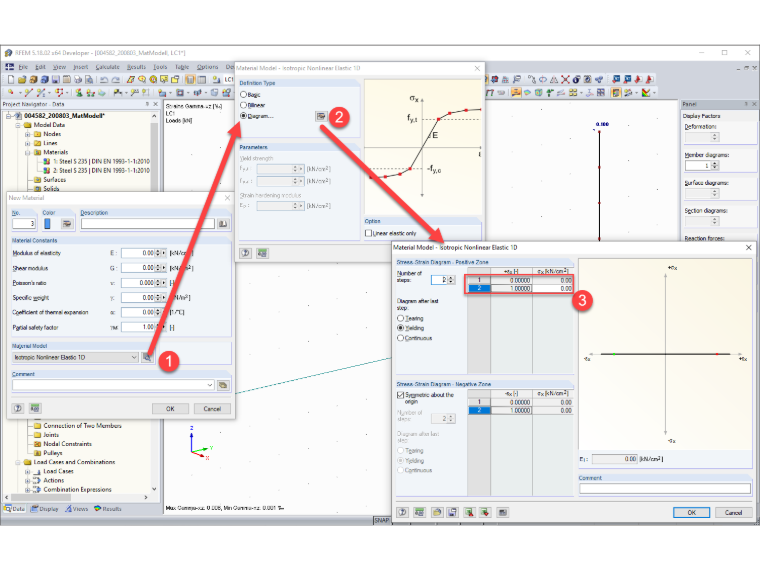The width and height of the screenshot is (760, 570).
Task: Click comment picker icon in New Material dialog
Action: pos(223,385)
